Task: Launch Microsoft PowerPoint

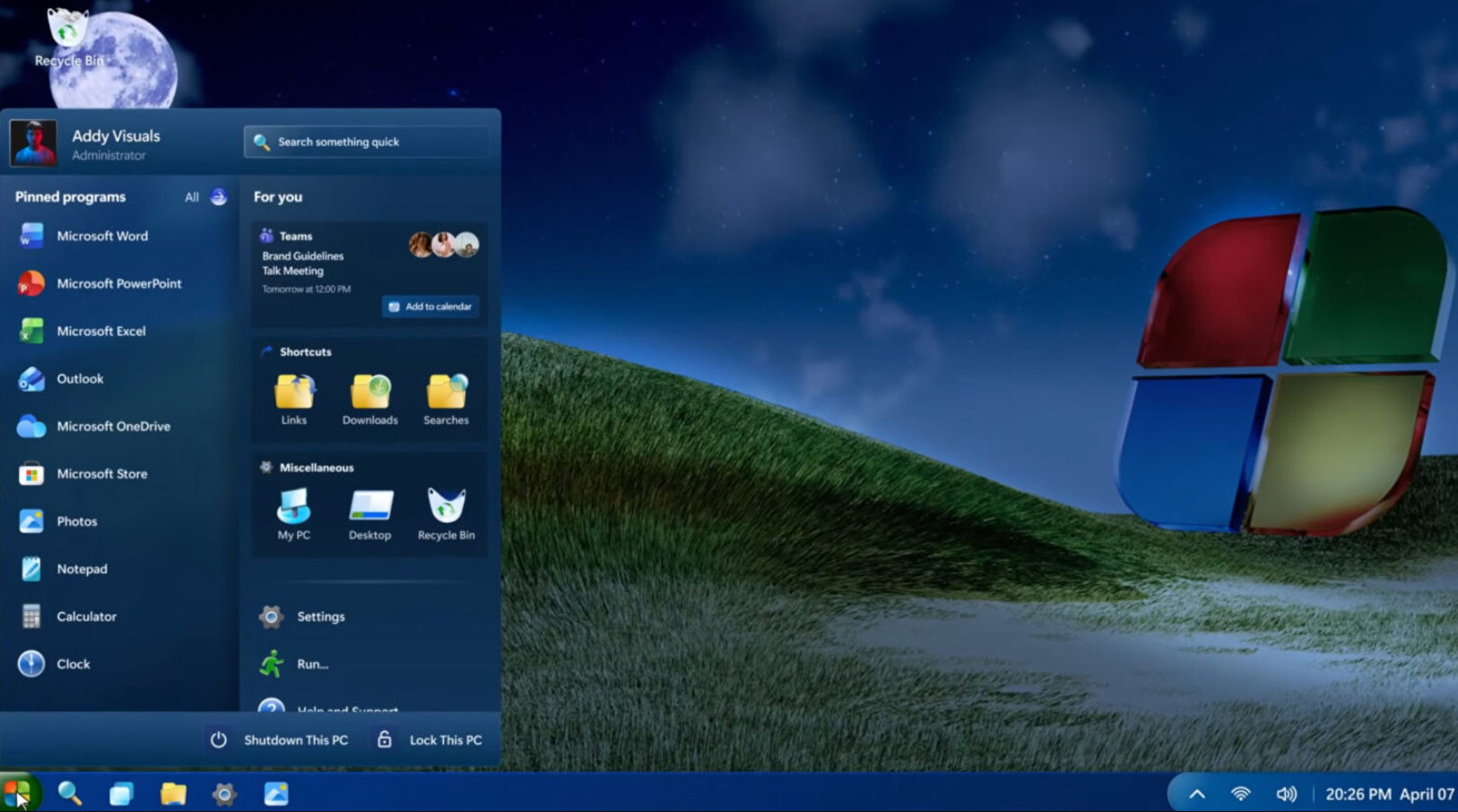Action: pyautogui.click(x=117, y=283)
